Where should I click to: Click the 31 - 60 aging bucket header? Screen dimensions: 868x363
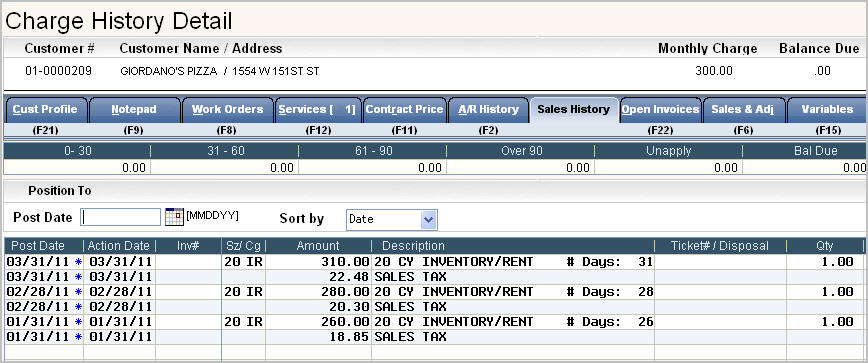(225, 151)
